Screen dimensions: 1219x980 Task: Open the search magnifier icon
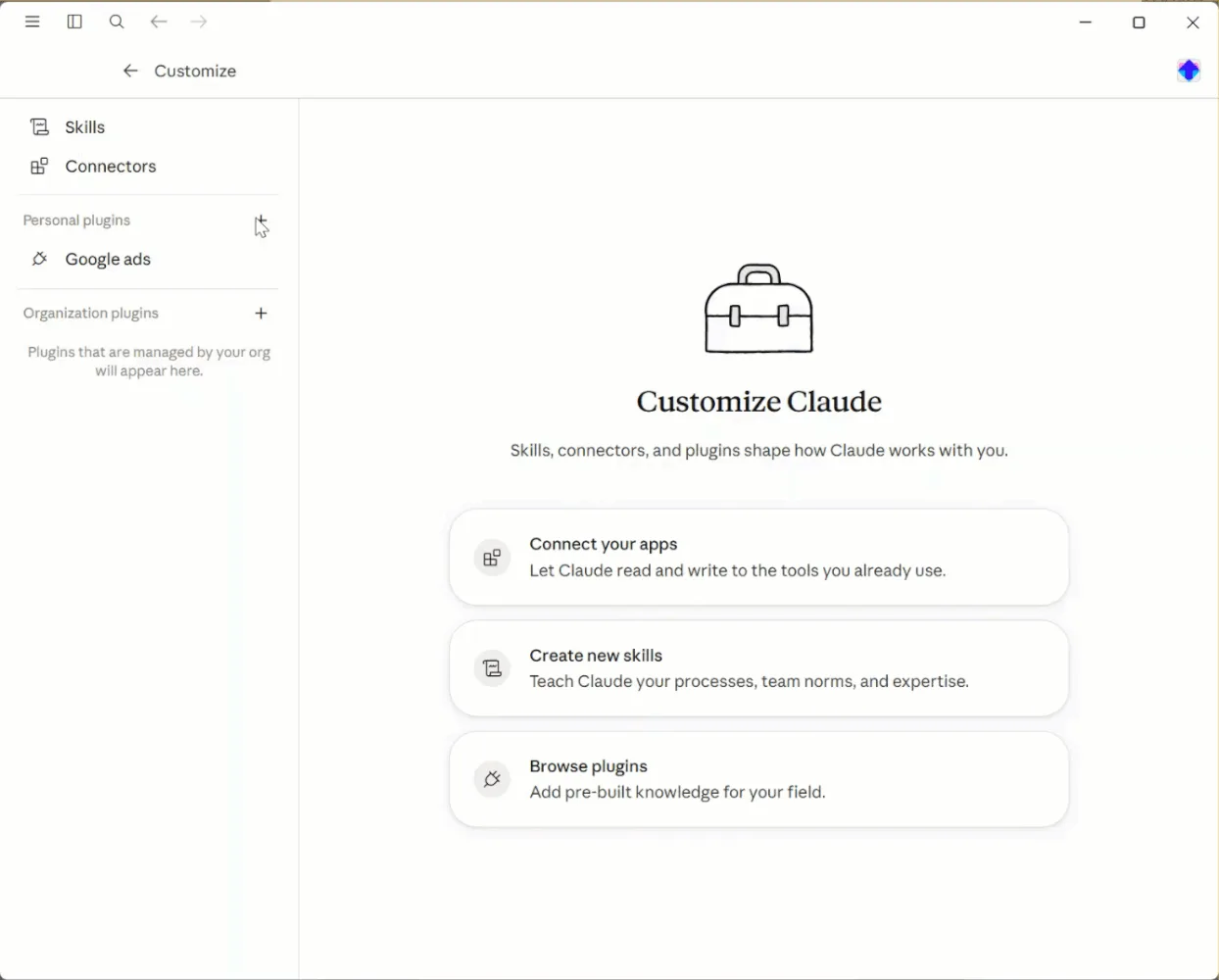point(117,22)
